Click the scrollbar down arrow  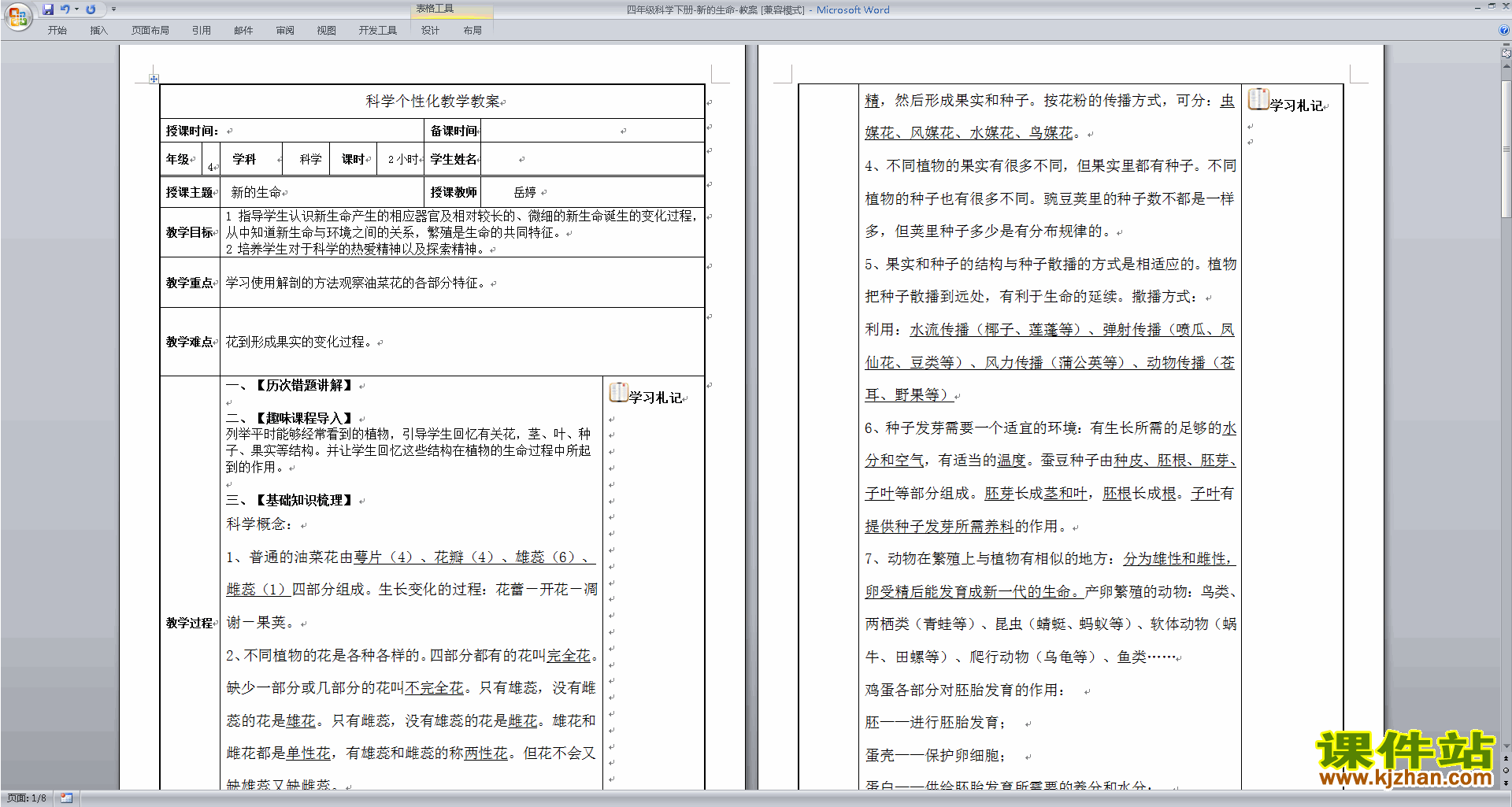[x=1506, y=746]
